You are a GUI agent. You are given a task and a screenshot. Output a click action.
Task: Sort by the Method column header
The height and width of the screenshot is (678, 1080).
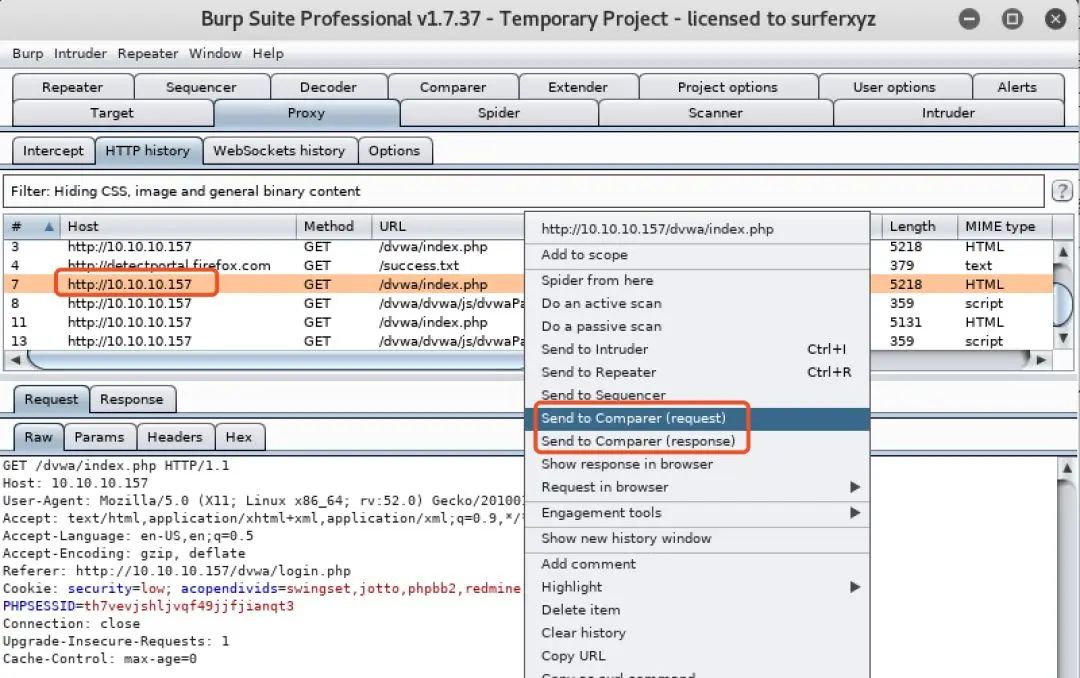[334, 226]
